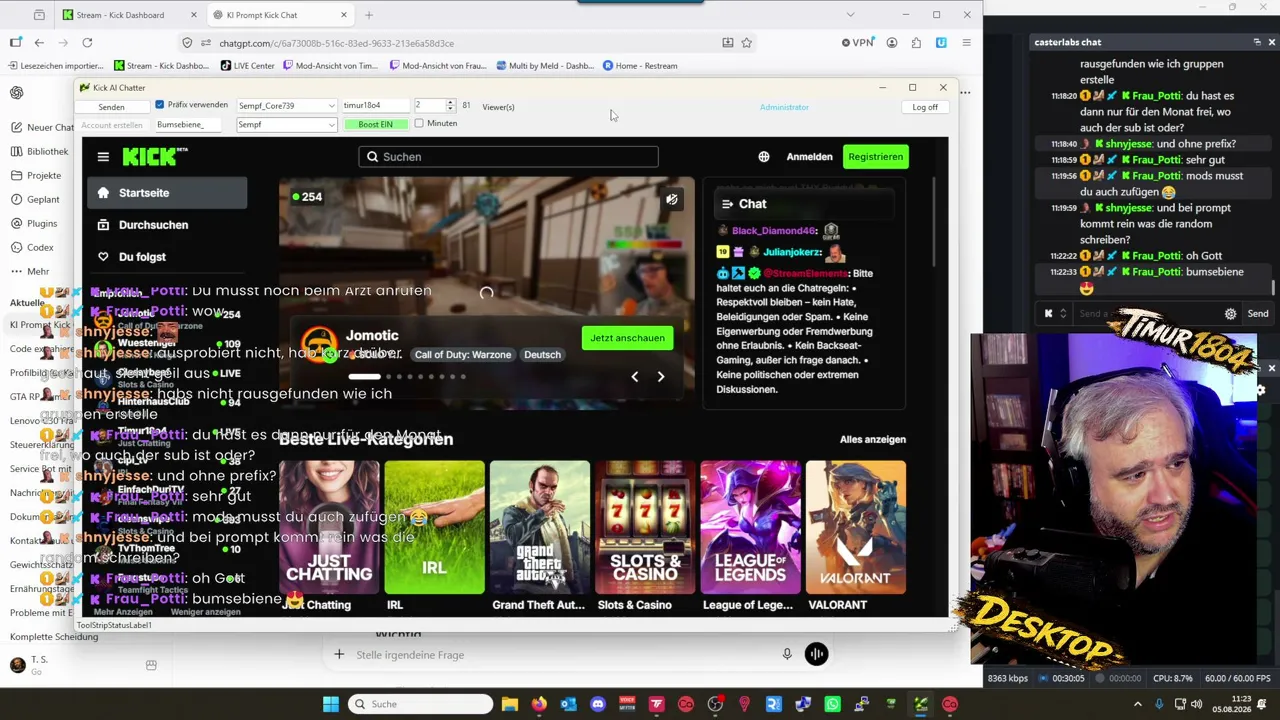
Task: Open WhatsApp from the taskbar
Action: pyautogui.click(x=833, y=704)
